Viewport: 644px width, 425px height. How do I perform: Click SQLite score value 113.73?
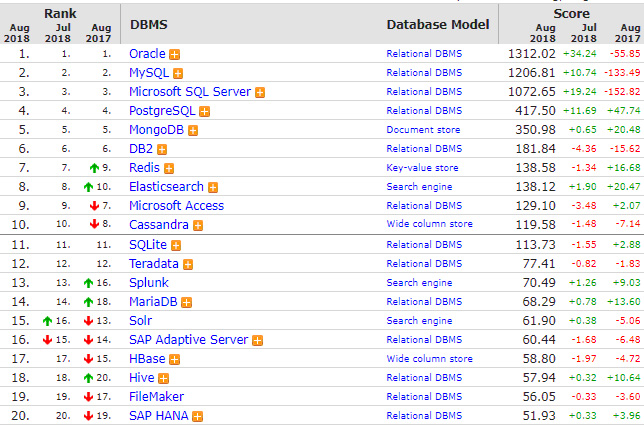[x=536, y=245]
